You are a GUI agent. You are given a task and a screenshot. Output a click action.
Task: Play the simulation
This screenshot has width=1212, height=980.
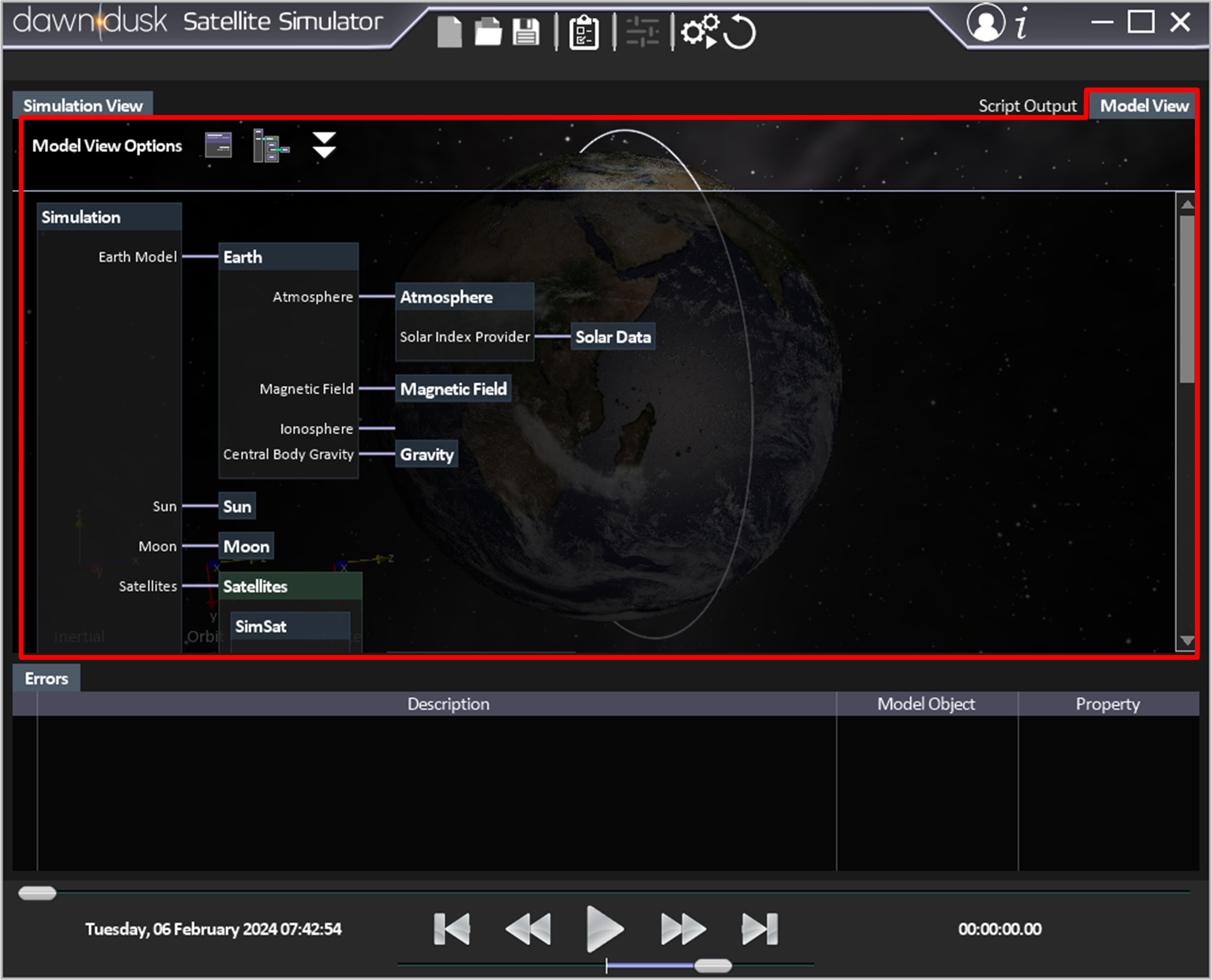pyautogui.click(x=605, y=929)
